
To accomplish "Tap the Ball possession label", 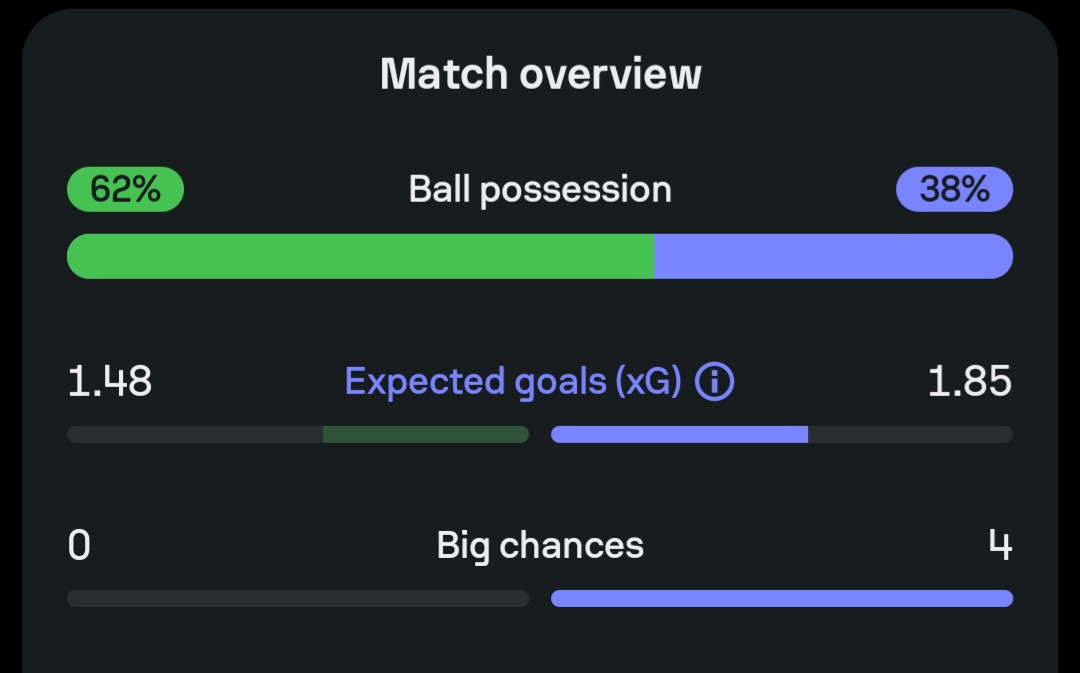I will pos(540,189).
